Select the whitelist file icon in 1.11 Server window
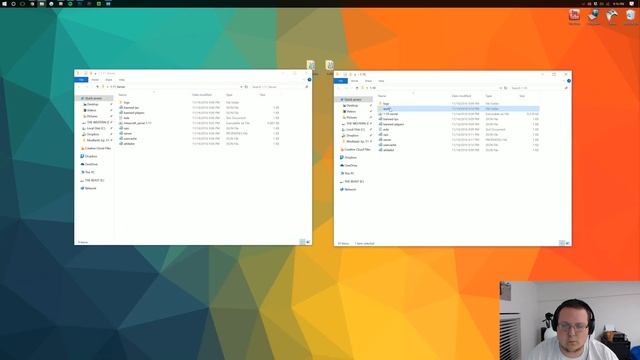640x360 pixels. click(x=121, y=144)
